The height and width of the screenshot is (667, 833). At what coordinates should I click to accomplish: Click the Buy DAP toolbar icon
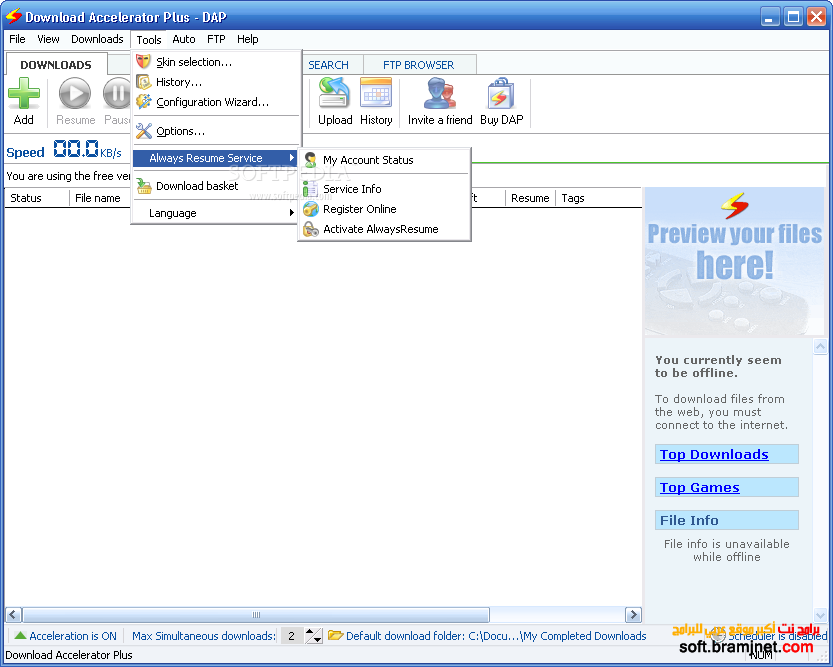tap(500, 95)
